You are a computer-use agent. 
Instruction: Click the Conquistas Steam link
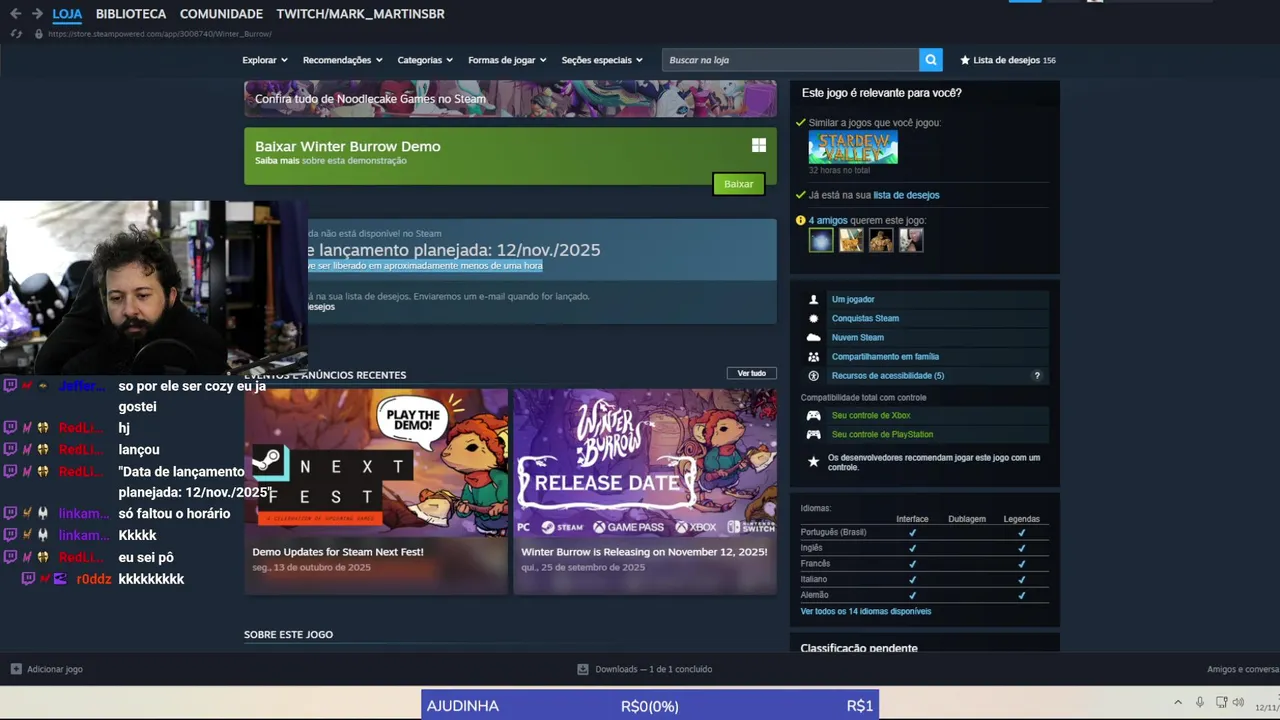(x=865, y=318)
